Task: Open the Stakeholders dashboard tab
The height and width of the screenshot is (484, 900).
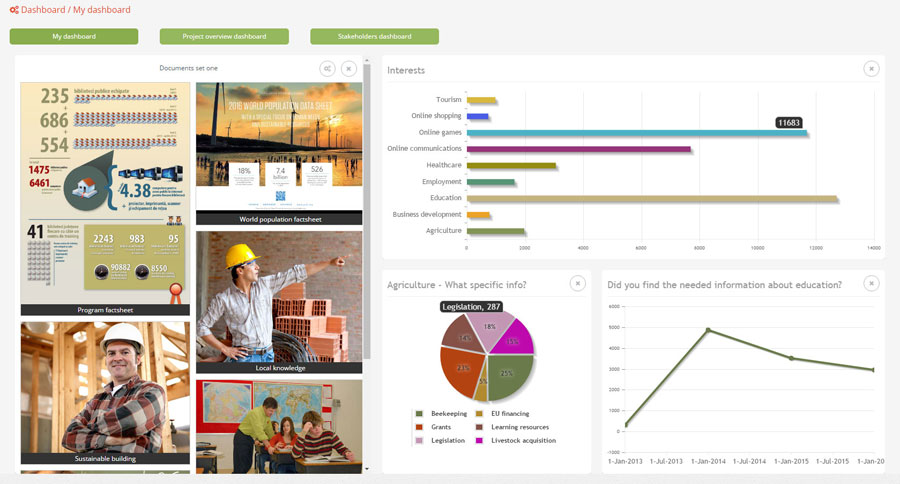Action: click(374, 37)
